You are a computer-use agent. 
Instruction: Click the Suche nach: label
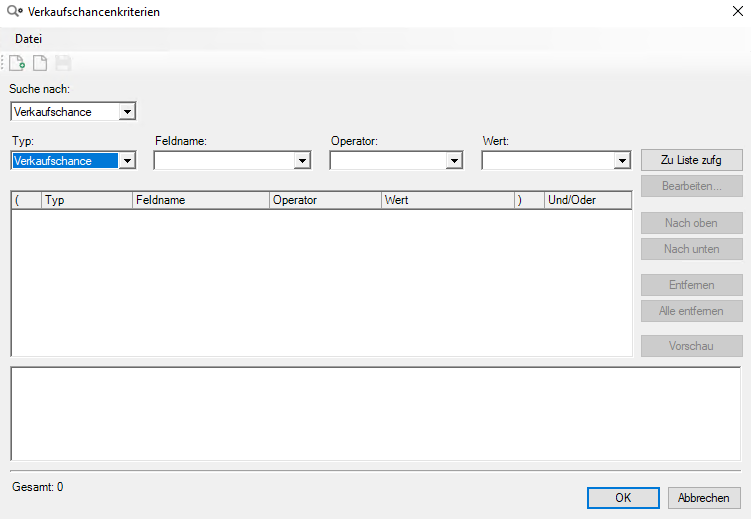tap(39, 89)
